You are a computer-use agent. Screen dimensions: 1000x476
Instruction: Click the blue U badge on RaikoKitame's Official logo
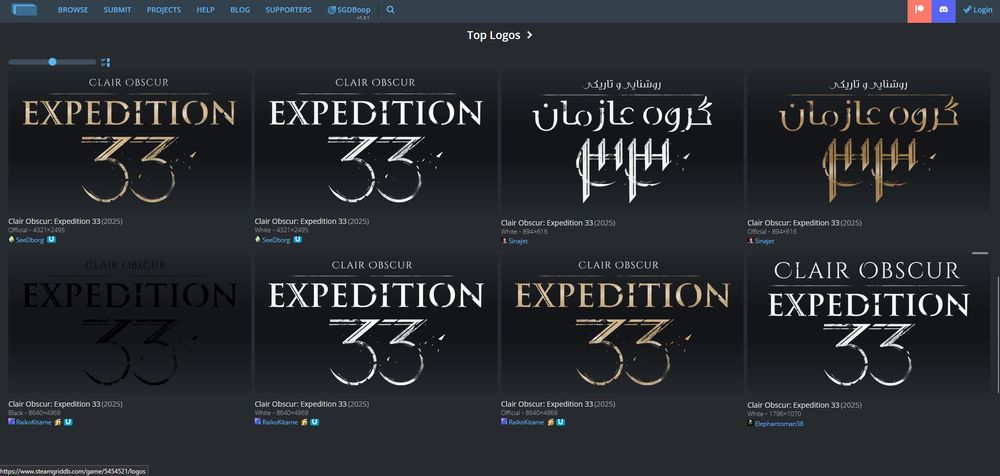click(x=561, y=422)
